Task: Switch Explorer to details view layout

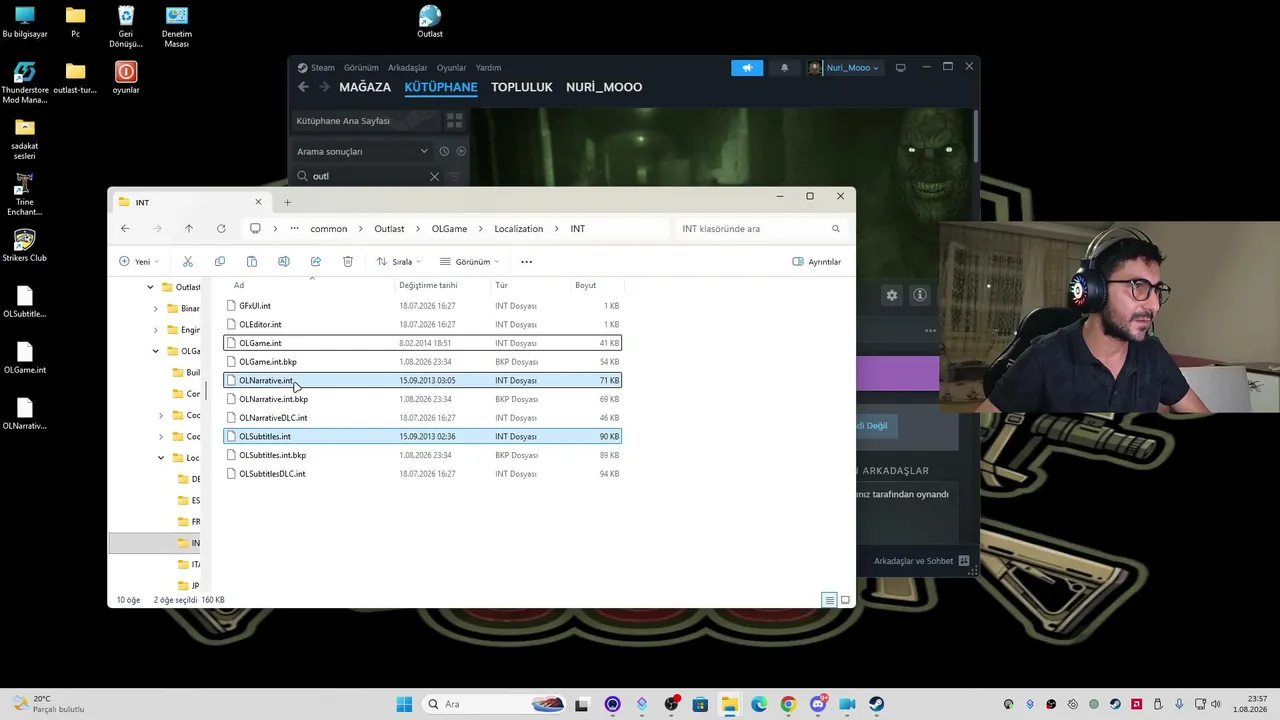Action: point(829,600)
